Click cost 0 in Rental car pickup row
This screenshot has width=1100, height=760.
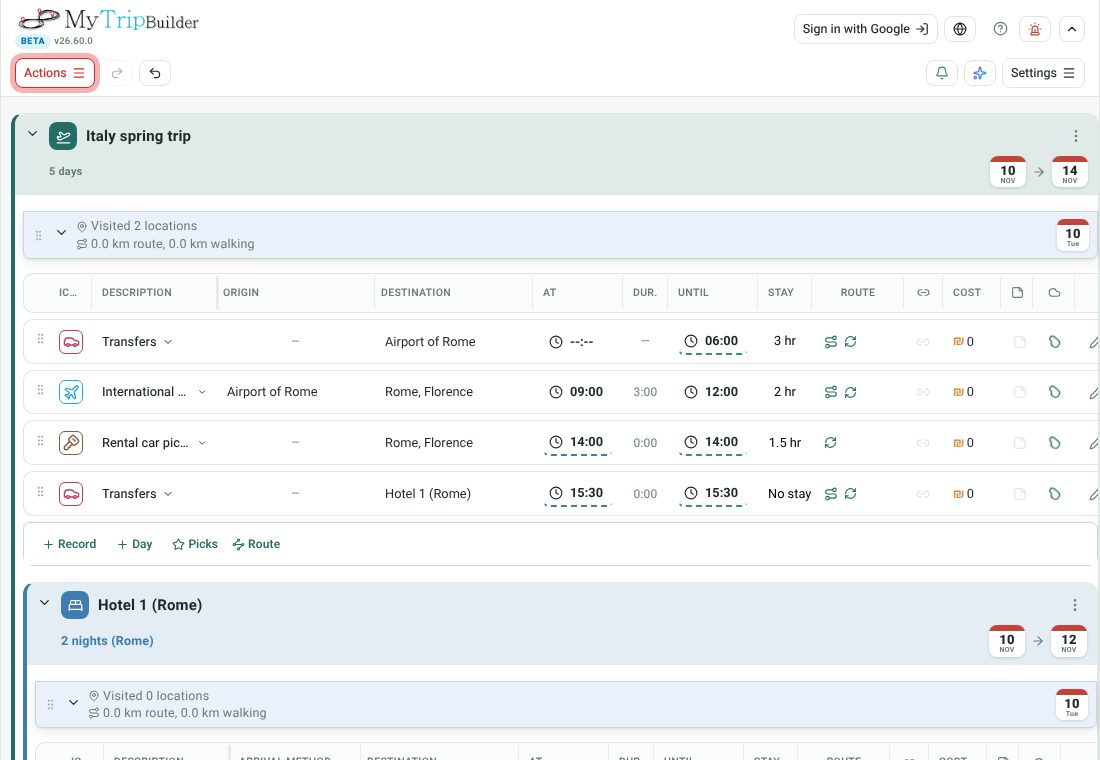point(963,443)
